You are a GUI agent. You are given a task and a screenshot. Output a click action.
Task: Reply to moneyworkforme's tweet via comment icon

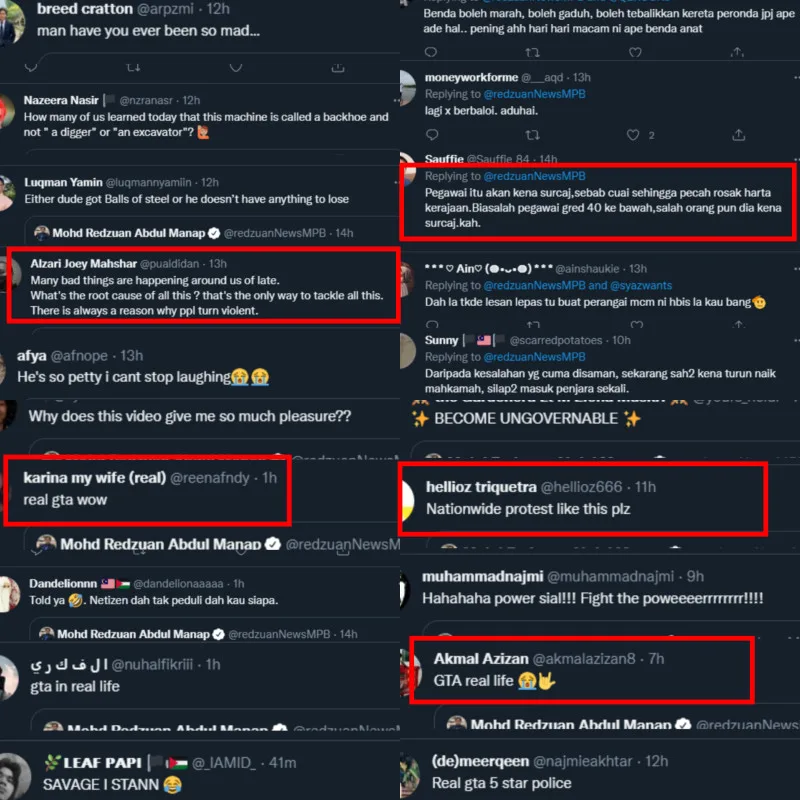point(432,135)
